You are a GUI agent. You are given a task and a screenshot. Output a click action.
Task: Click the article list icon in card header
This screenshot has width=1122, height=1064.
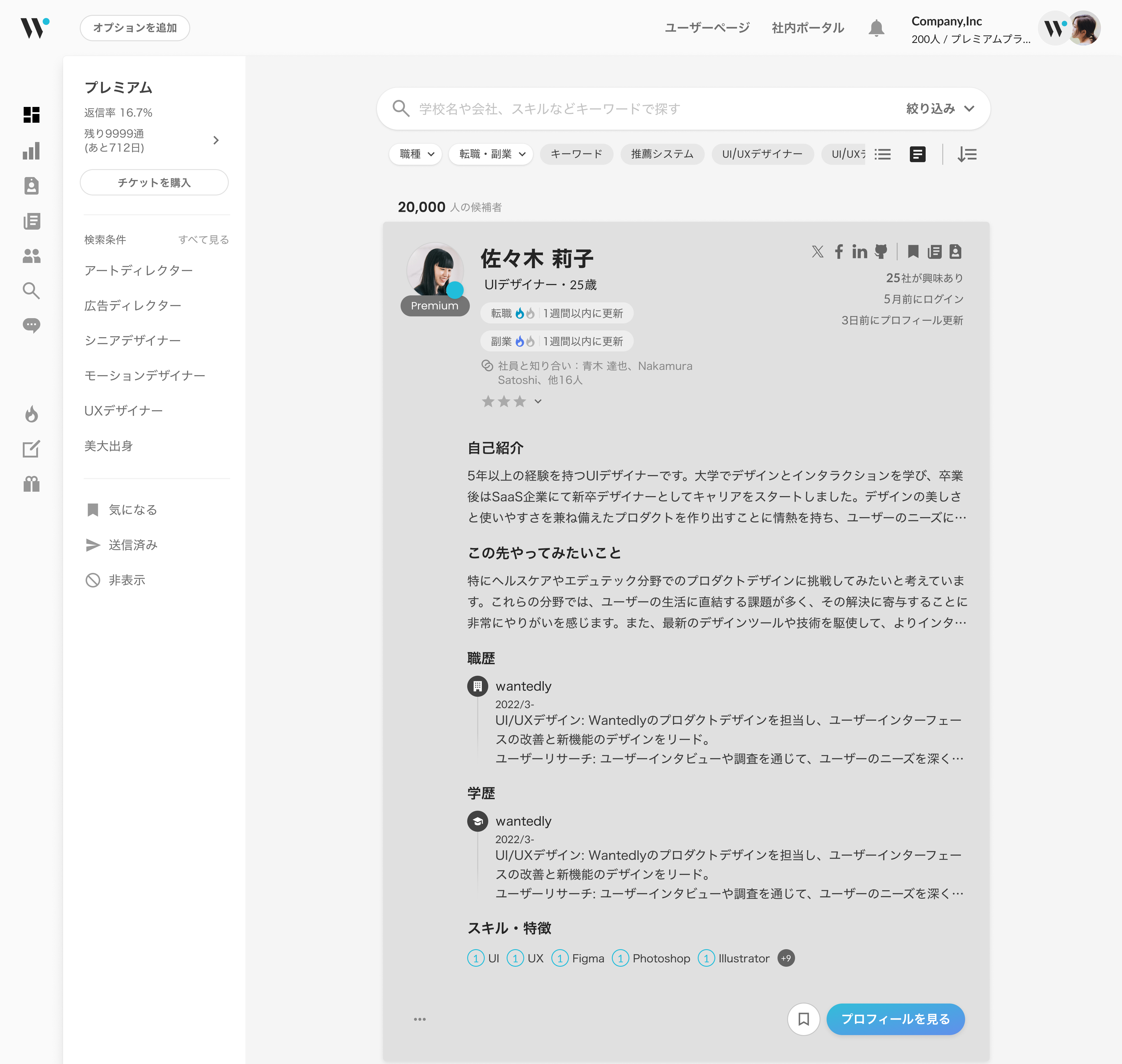pyautogui.click(x=934, y=251)
